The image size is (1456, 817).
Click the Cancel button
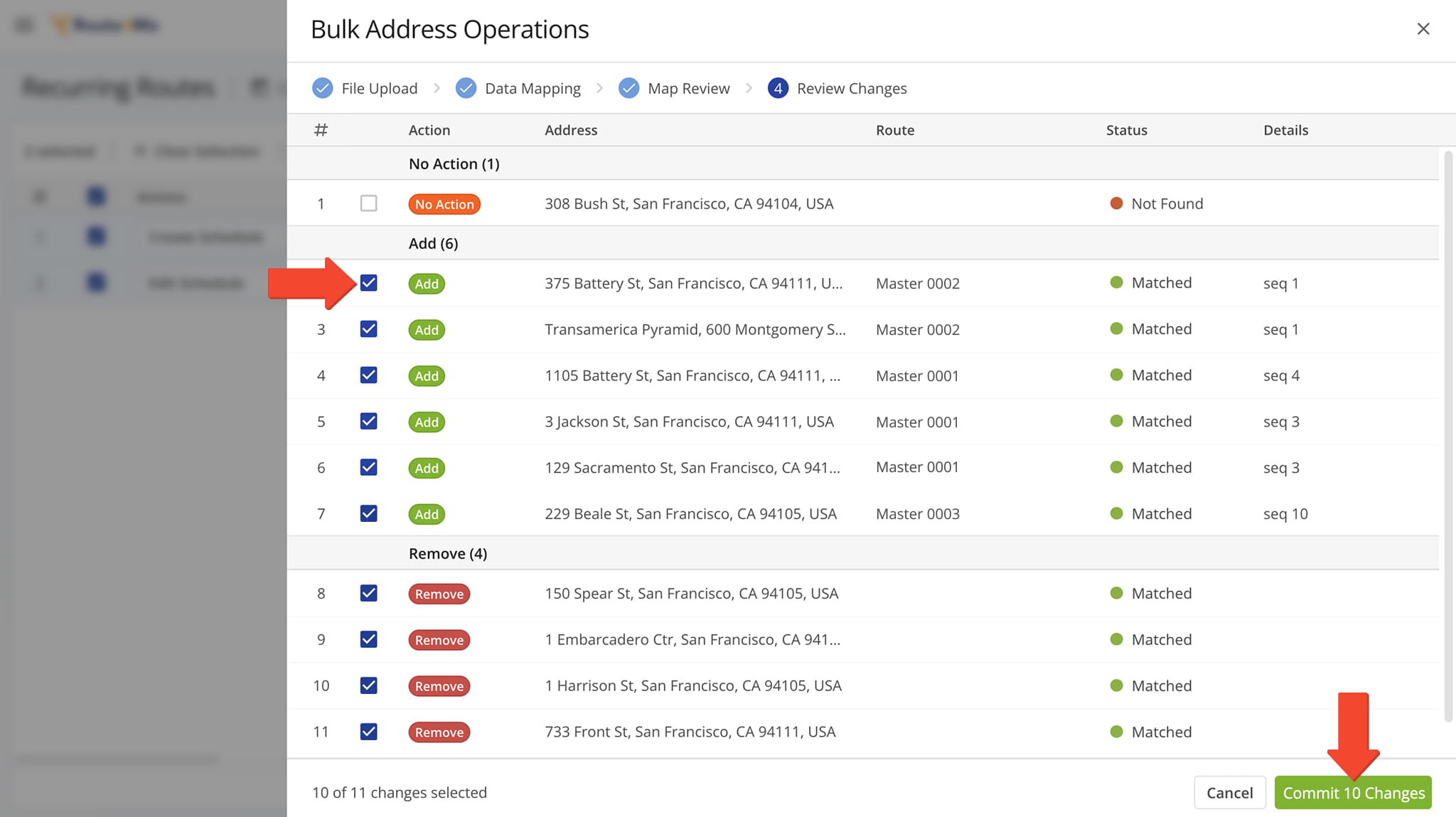point(1230,793)
